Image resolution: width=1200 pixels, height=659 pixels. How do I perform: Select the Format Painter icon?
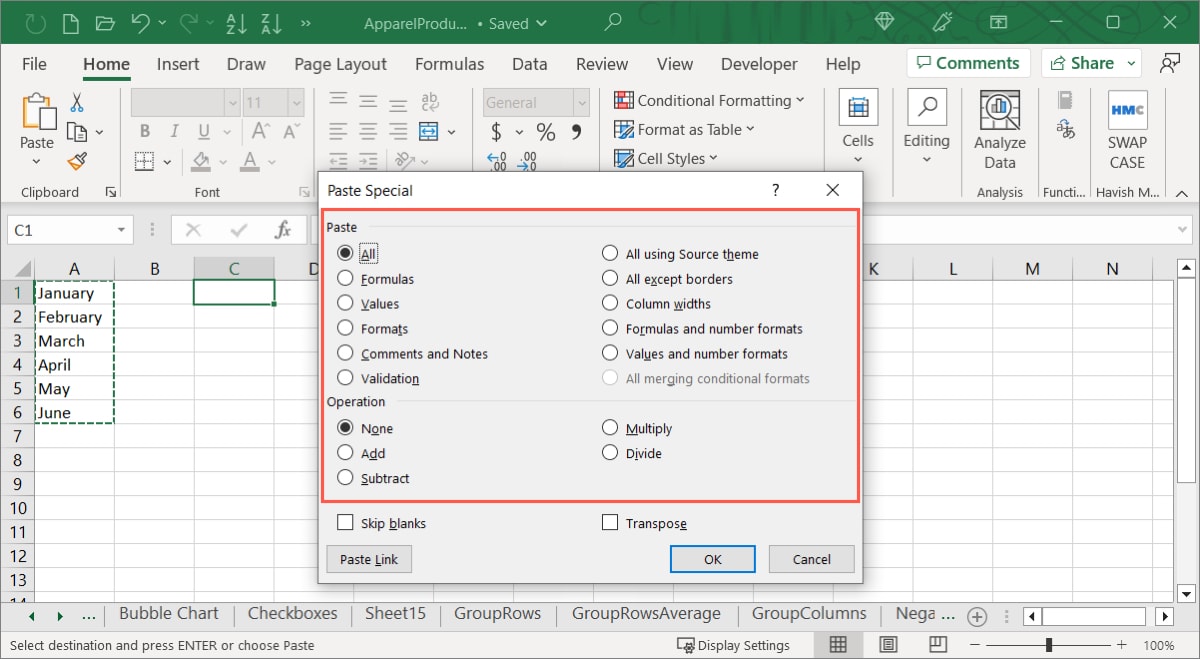[78, 160]
